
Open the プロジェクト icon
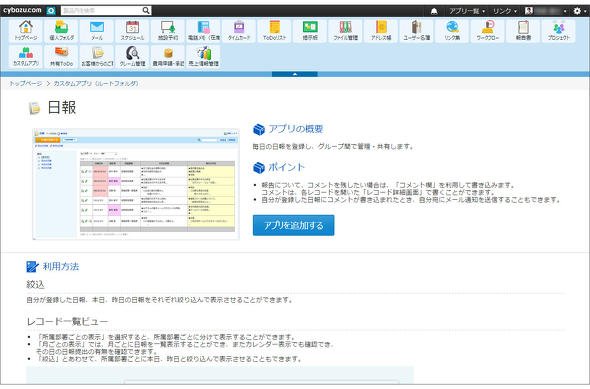(x=559, y=30)
